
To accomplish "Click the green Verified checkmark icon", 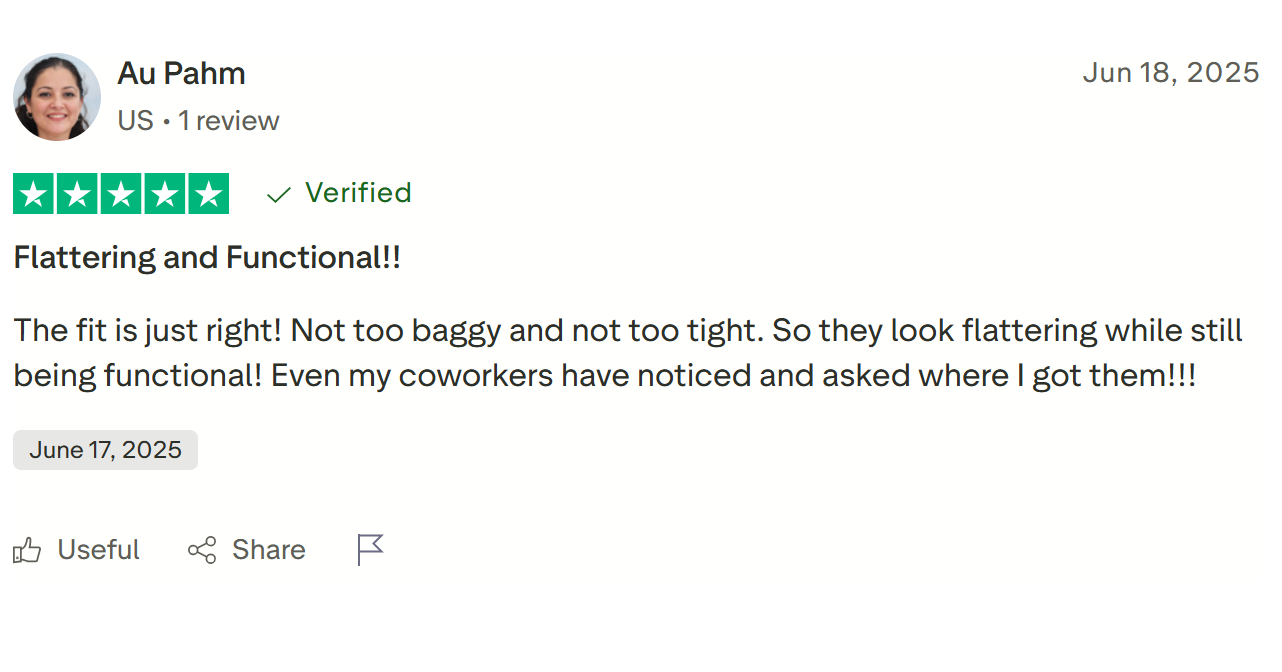I will pyautogui.click(x=279, y=194).
